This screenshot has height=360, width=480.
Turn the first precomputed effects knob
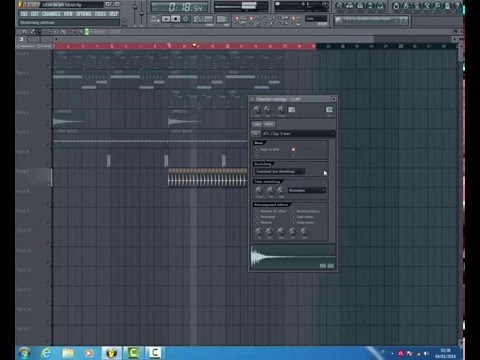259,232
